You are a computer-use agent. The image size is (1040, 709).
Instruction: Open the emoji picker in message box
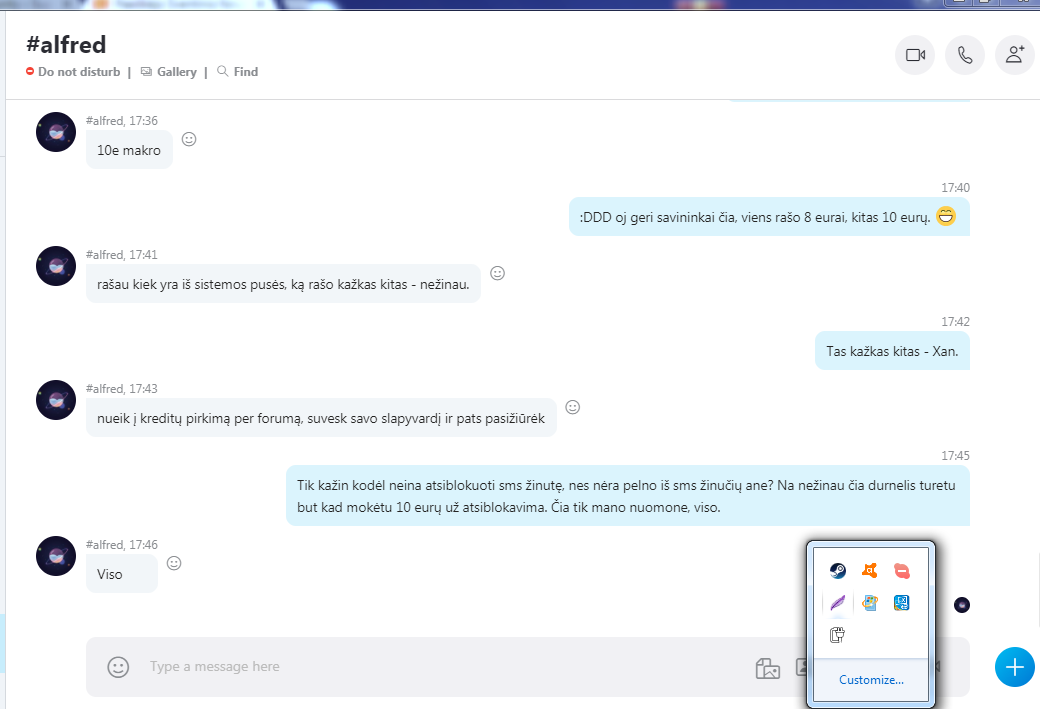tap(118, 667)
